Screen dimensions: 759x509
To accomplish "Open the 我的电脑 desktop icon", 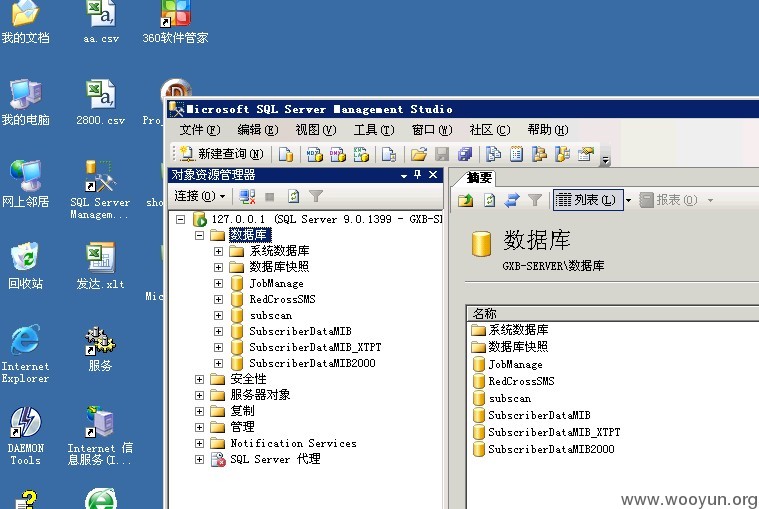I will coord(25,103).
